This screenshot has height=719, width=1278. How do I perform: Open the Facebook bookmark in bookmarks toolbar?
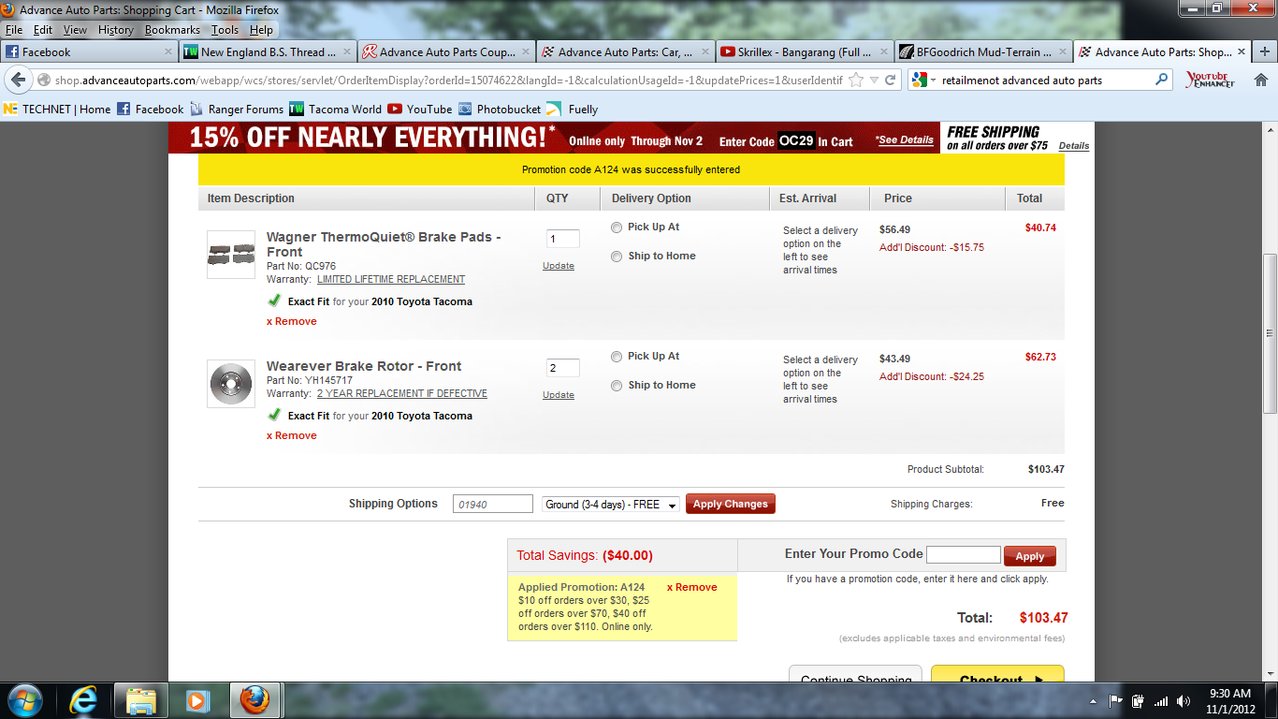[x=150, y=109]
